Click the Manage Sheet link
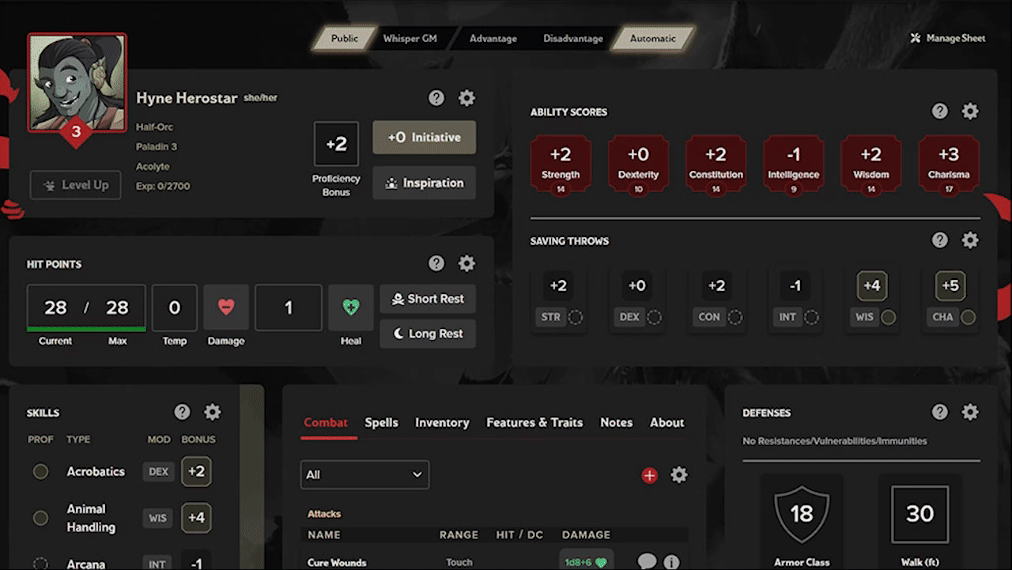The height and width of the screenshot is (570, 1012). 948,38
